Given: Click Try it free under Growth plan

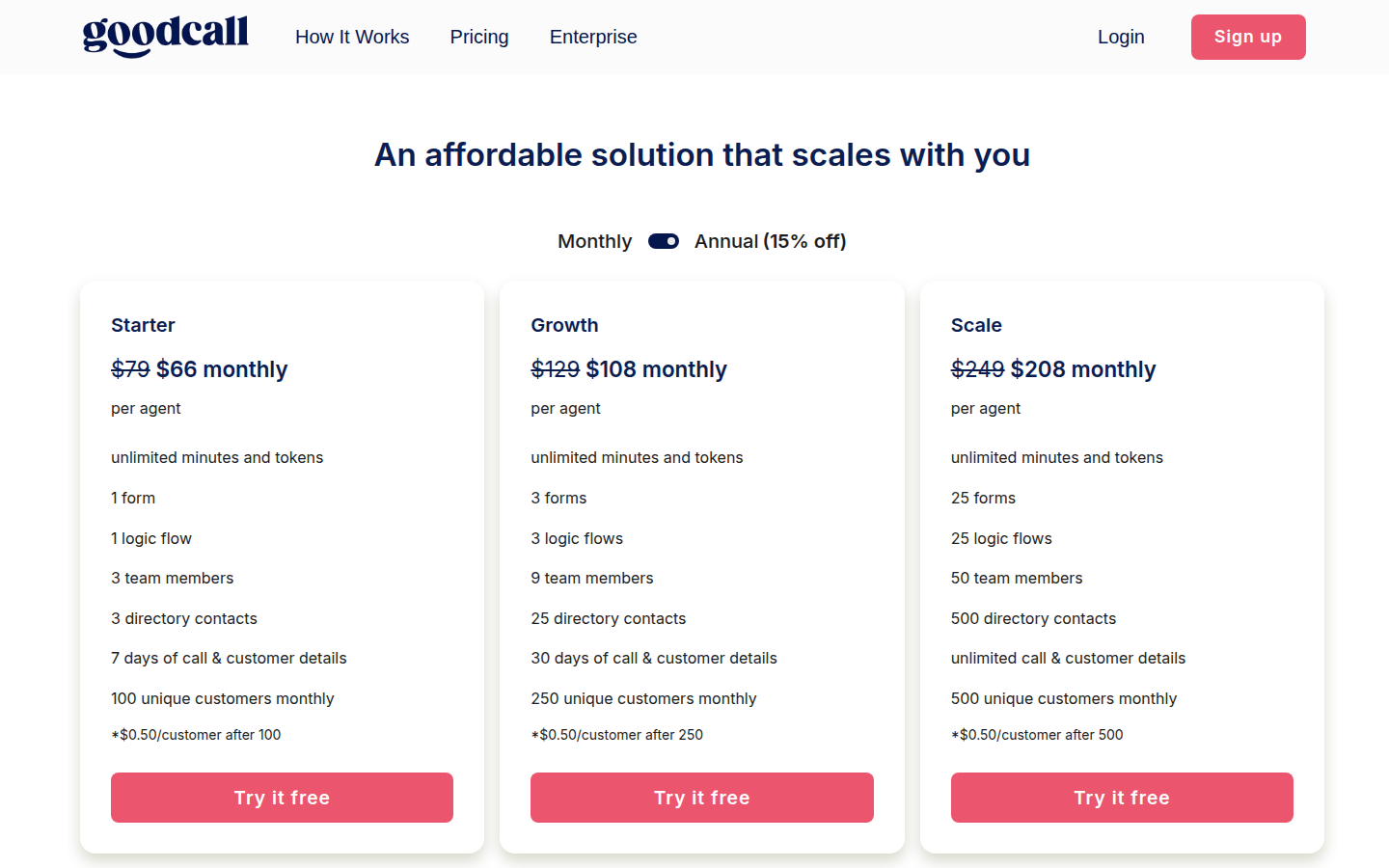Looking at the screenshot, I should tap(701, 798).
